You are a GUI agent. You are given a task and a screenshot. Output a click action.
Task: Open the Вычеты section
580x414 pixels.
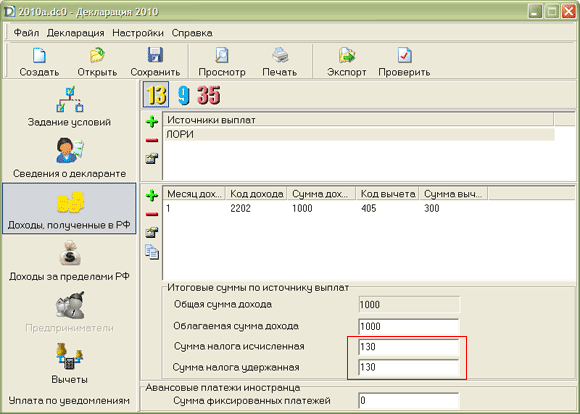(70, 364)
